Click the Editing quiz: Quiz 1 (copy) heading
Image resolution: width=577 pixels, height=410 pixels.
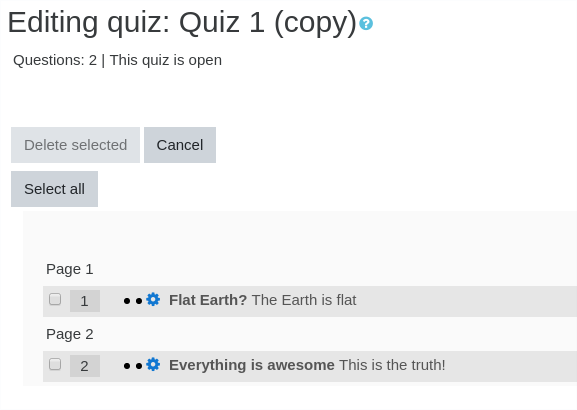click(182, 23)
